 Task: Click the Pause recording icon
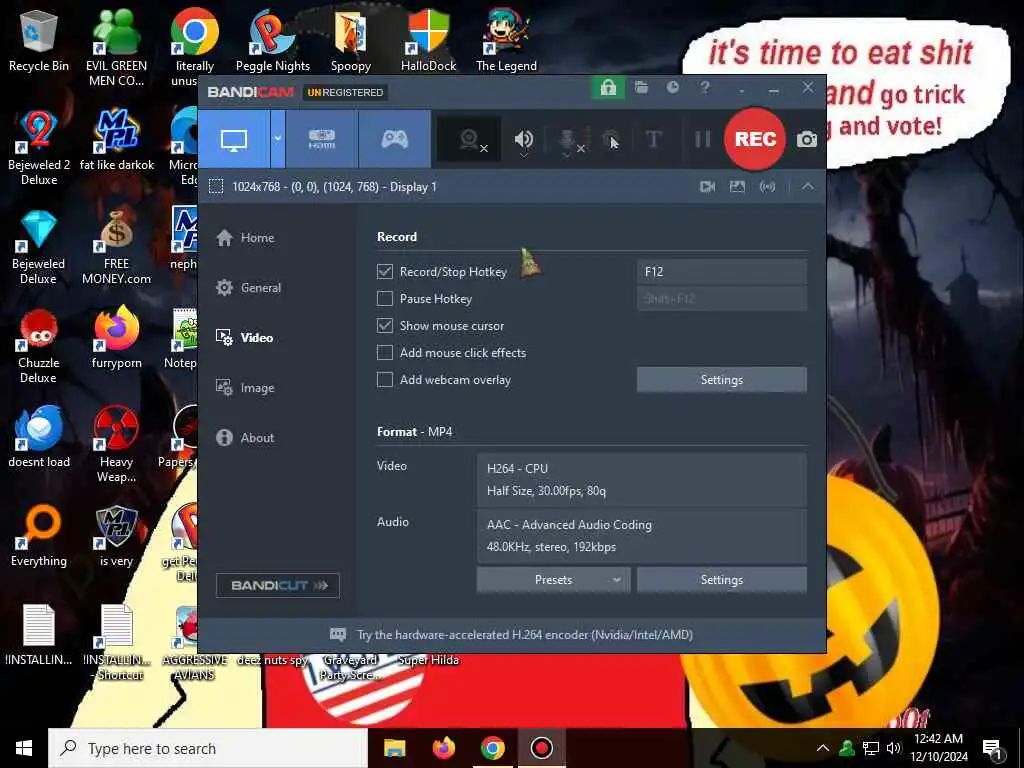tap(703, 139)
